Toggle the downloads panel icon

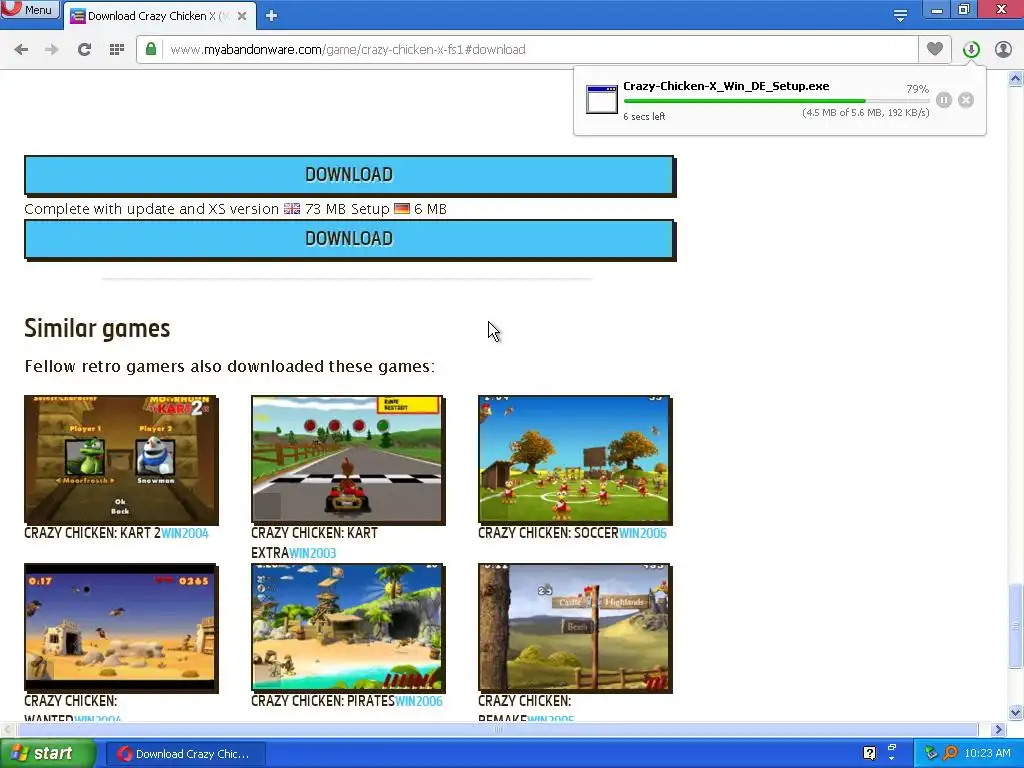(971, 50)
